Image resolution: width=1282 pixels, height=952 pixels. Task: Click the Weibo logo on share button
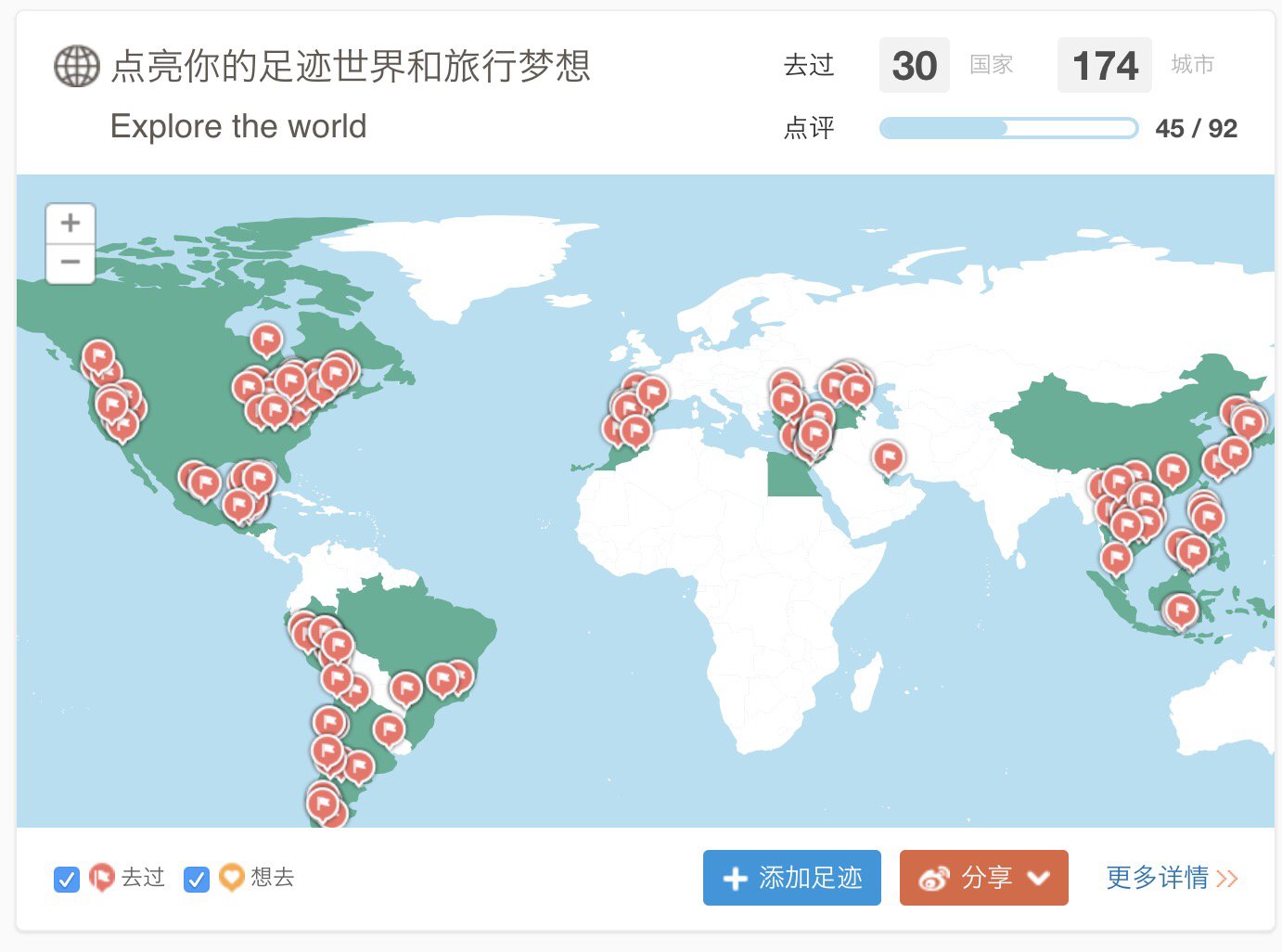point(934,878)
